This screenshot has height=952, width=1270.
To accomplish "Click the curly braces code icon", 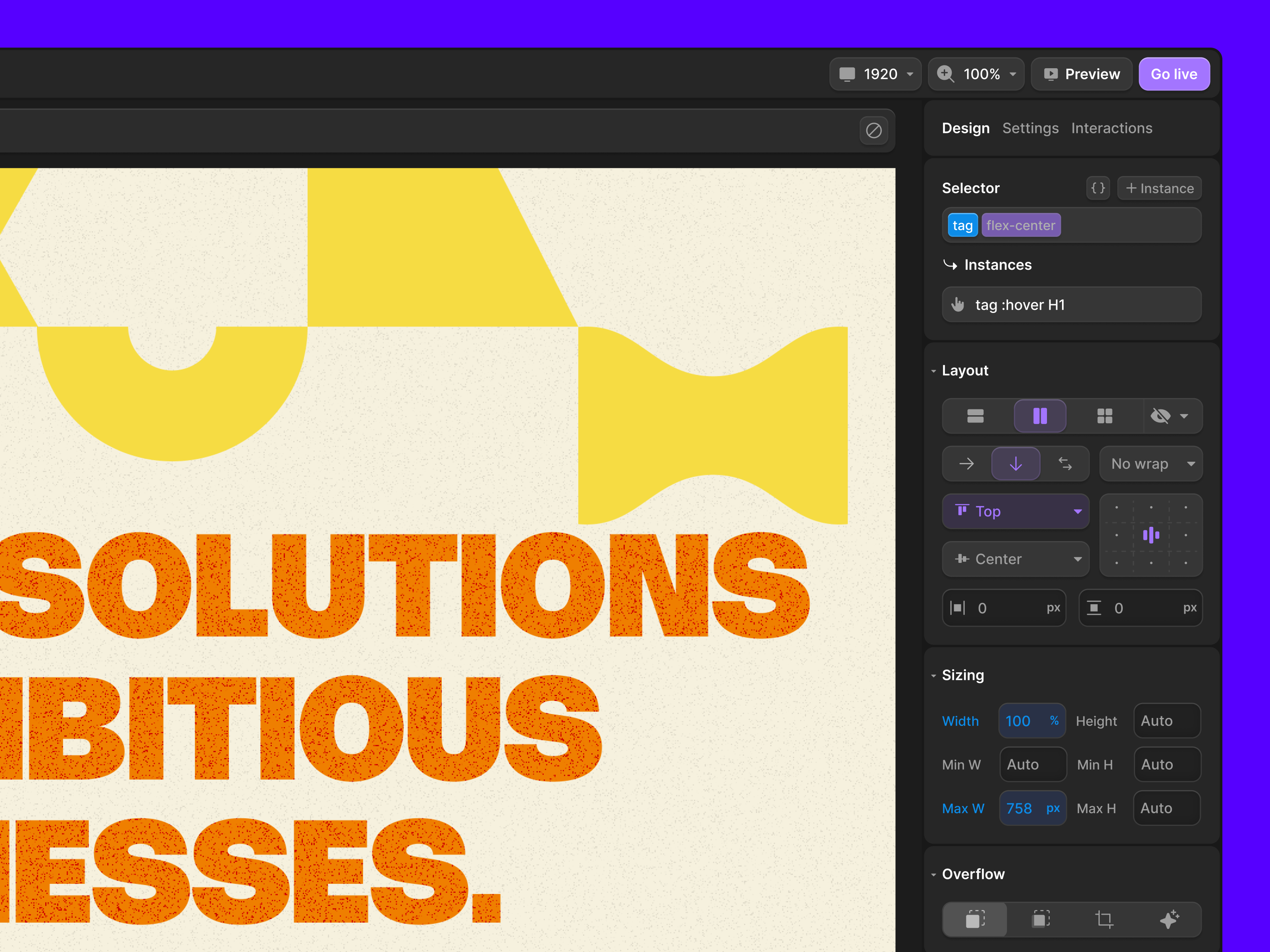I will (x=1098, y=188).
